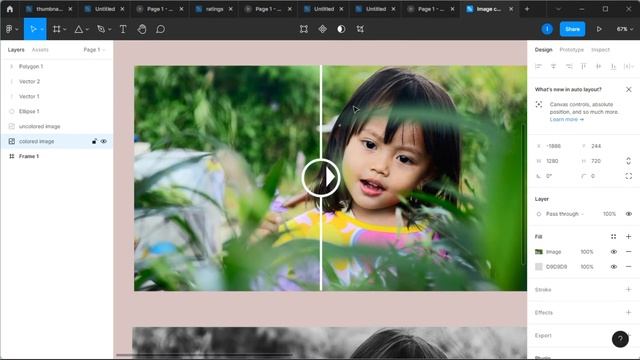
Task: Open the tabs overflow chevron
Action: tap(558, 9)
